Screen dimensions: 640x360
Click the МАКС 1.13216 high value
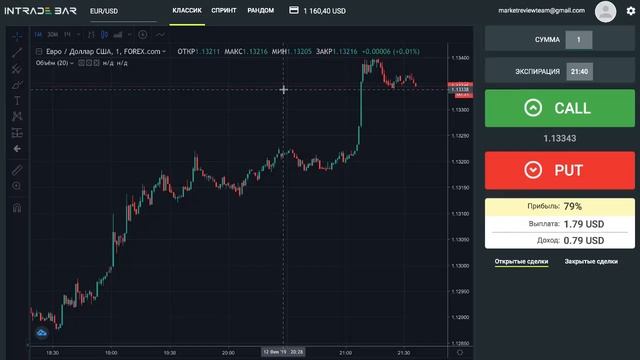[246, 51]
